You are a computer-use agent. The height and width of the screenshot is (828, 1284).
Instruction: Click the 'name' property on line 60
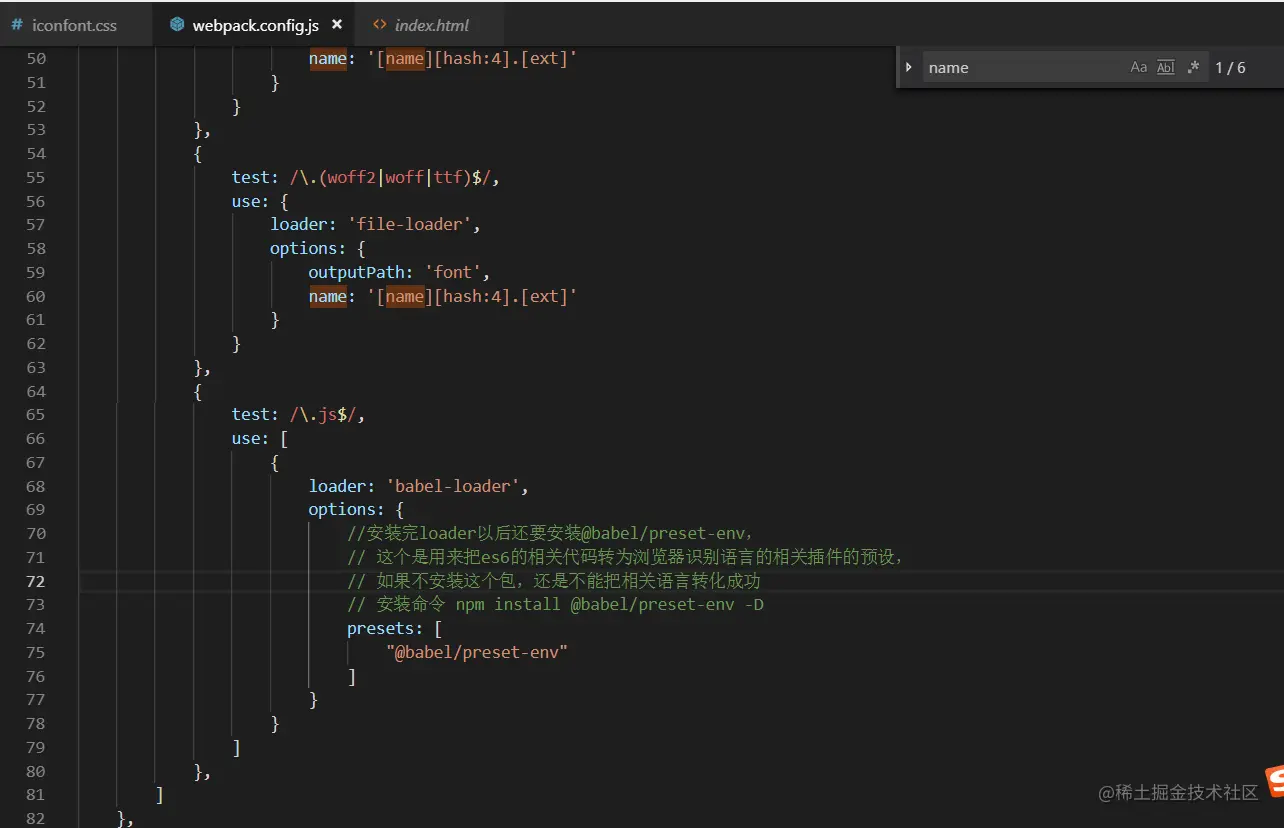pos(327,296)
